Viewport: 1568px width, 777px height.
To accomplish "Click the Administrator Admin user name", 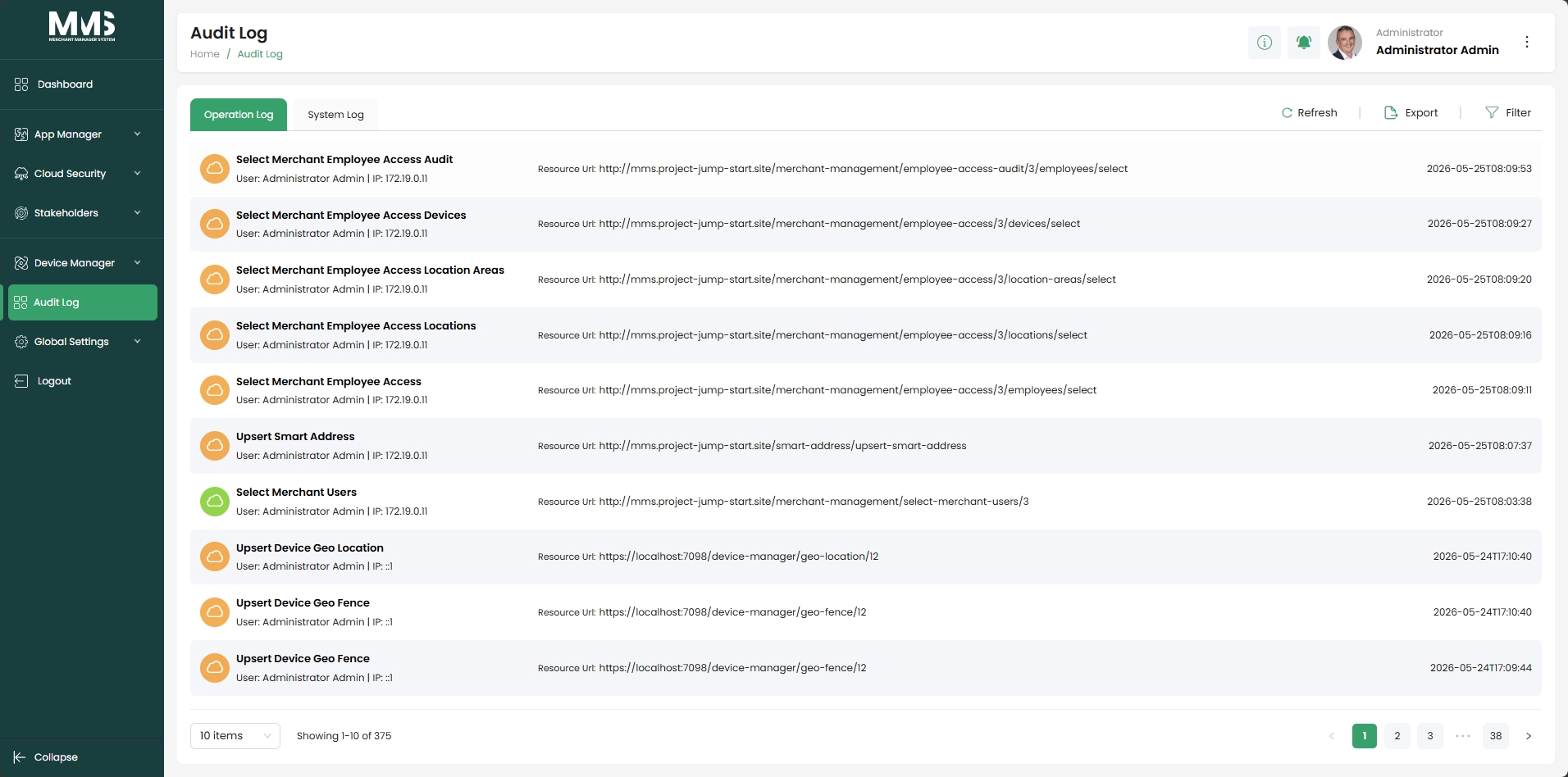I will (x=1438, y=50).
